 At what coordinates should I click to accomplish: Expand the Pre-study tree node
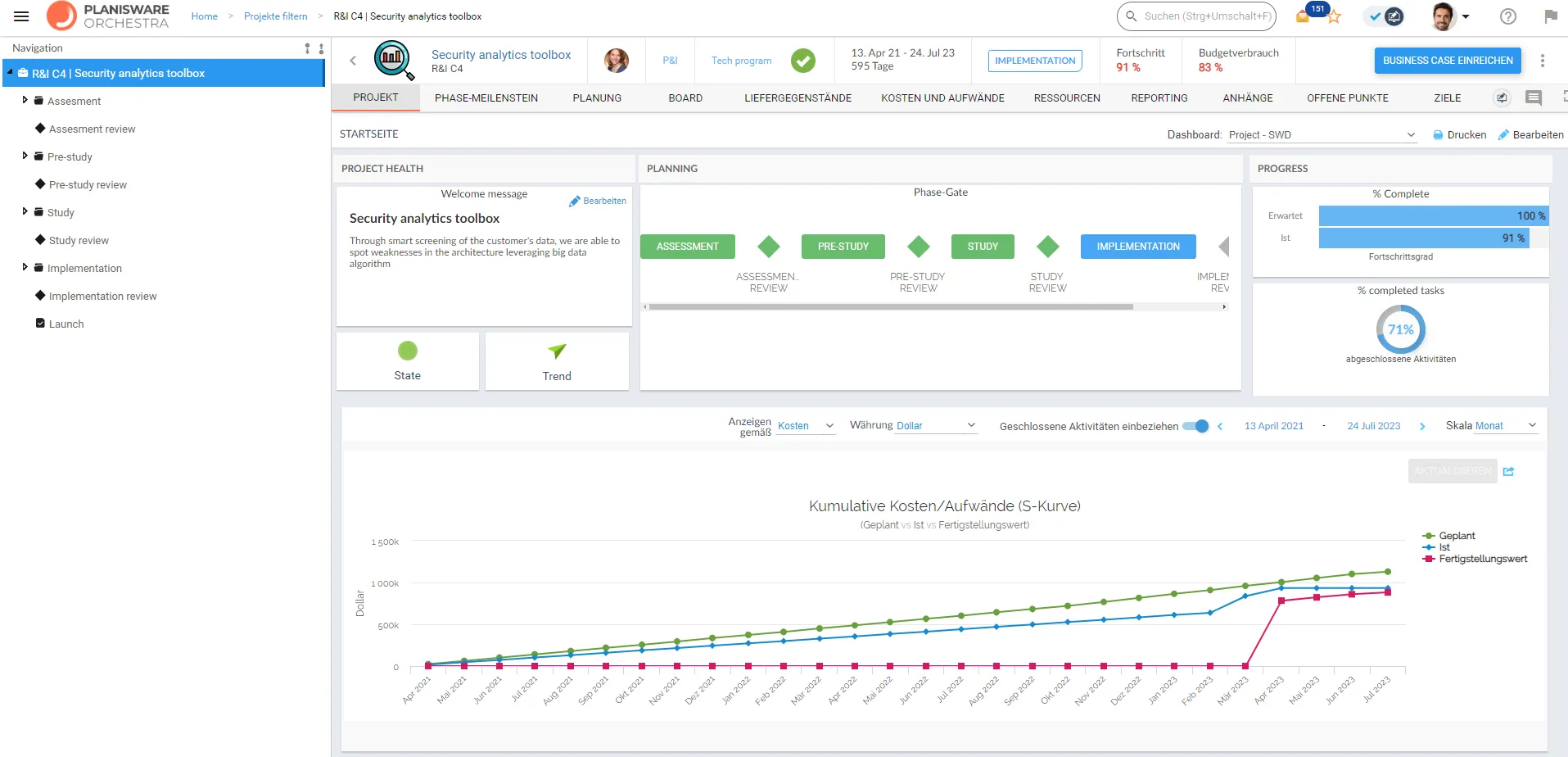tap(25, 156)
